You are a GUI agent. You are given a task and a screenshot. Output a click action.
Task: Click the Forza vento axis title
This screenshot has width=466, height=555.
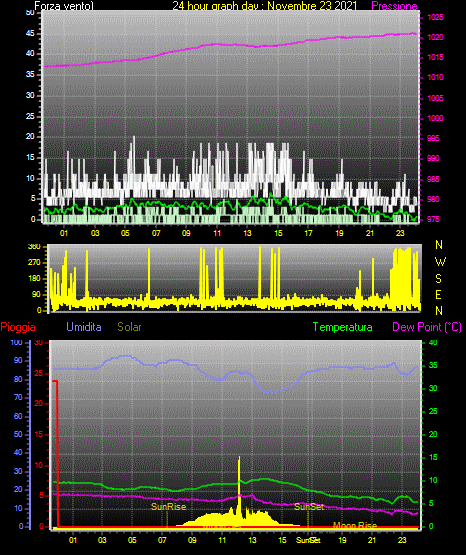(x=64, y=6)
